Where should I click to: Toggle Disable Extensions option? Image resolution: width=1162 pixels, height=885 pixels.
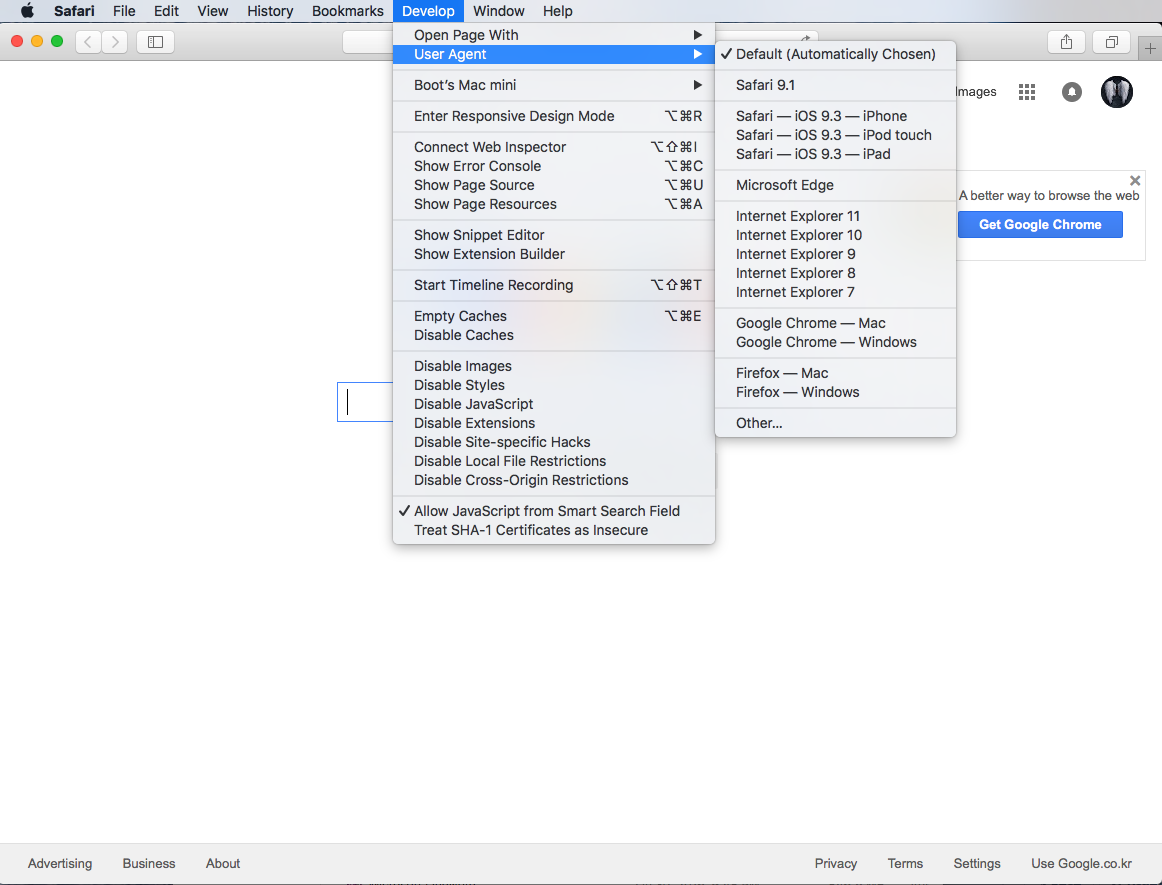[x=554, y=423]
